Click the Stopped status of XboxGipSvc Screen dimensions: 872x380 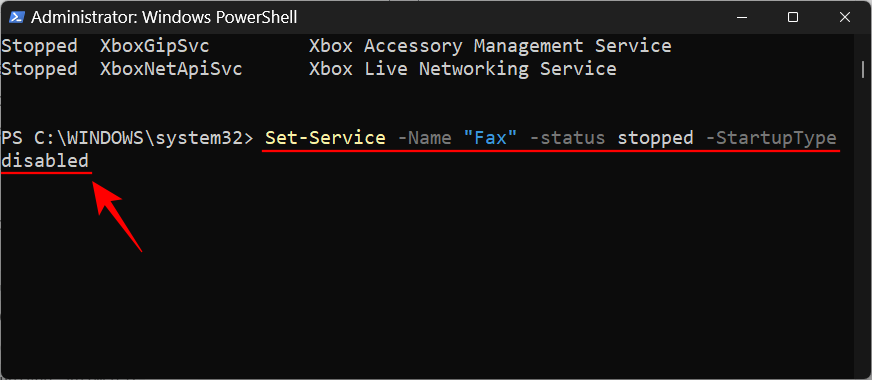[39, 46]
